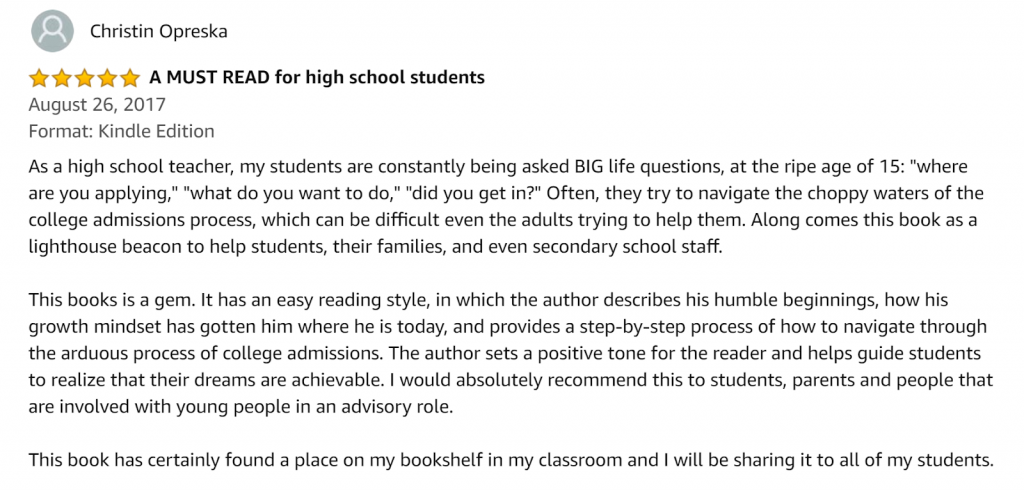The image size is (1024, 490).
Task: Click the review date August 26, 2017
Action: click(x=97, y=104)
